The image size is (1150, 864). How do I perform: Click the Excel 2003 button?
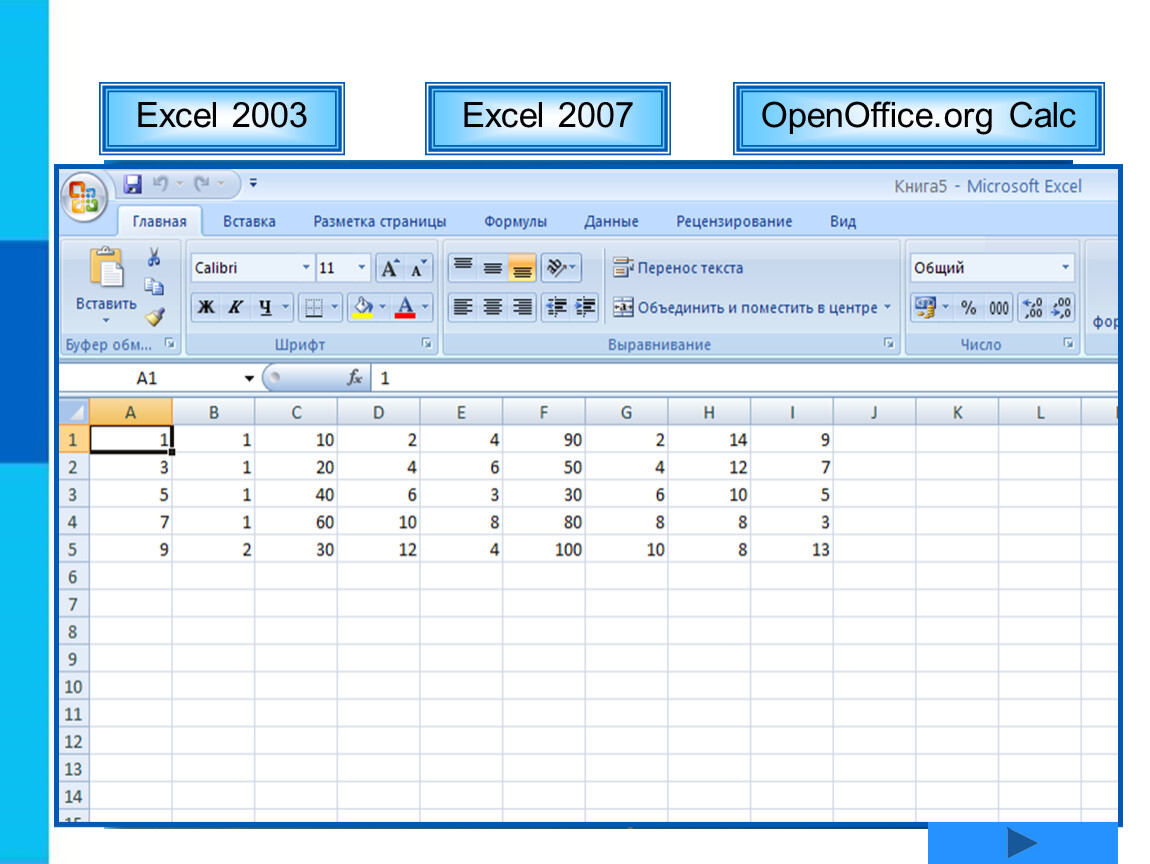coord(222,118)
